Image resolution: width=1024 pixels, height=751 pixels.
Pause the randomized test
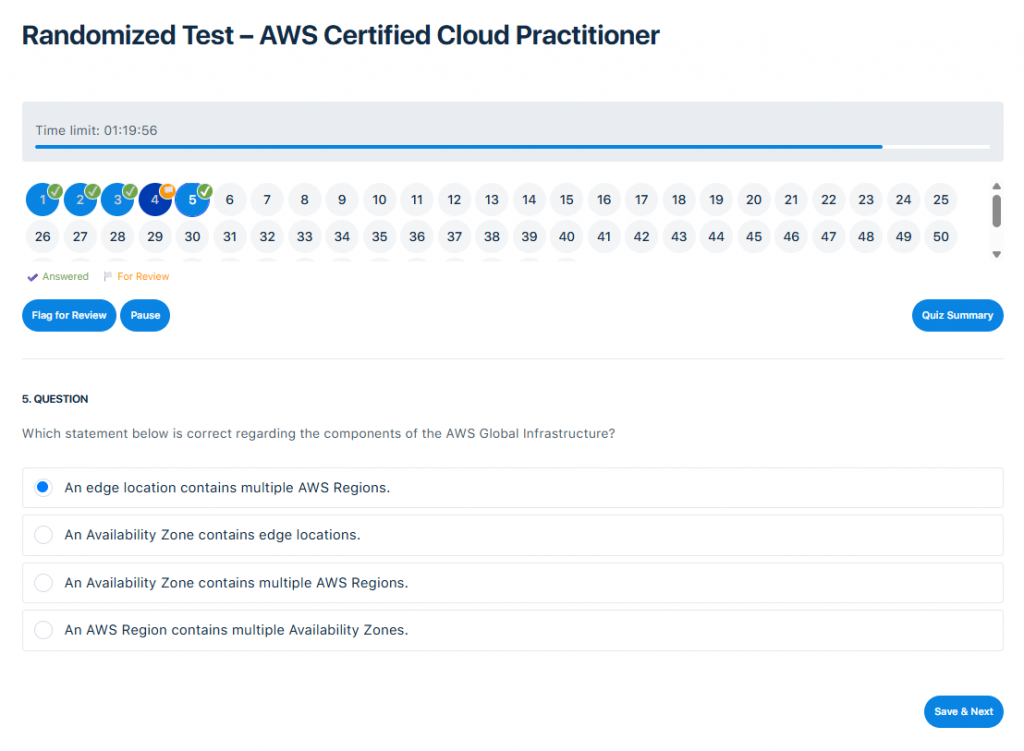coord(145,315)
